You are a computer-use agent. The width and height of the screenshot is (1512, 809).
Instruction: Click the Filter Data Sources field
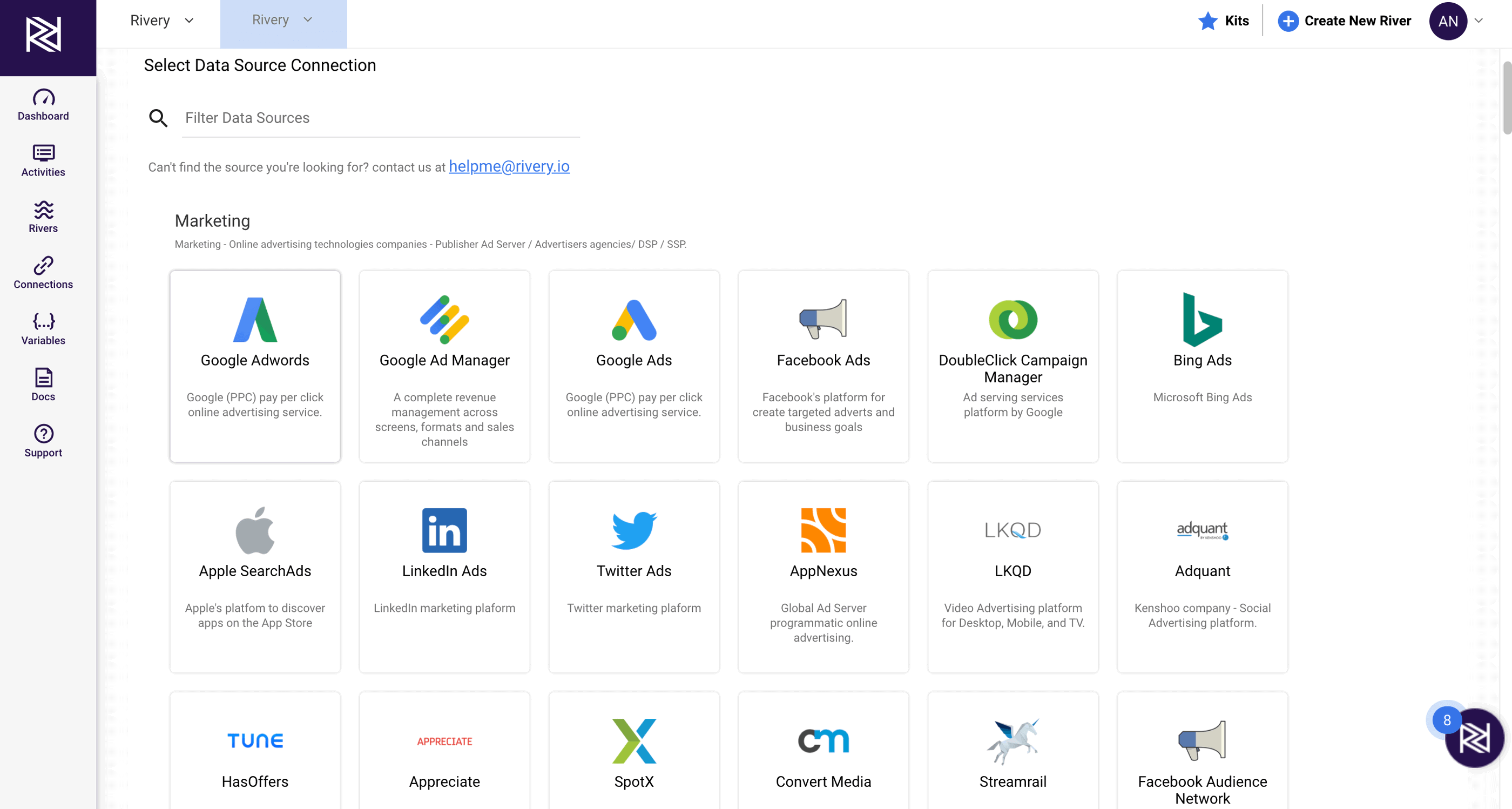point(379,118)
